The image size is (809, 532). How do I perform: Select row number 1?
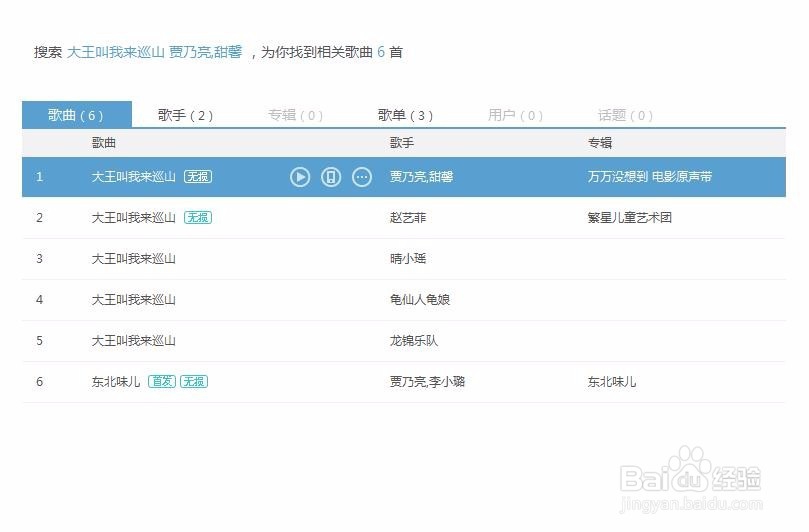pos(39,177)
